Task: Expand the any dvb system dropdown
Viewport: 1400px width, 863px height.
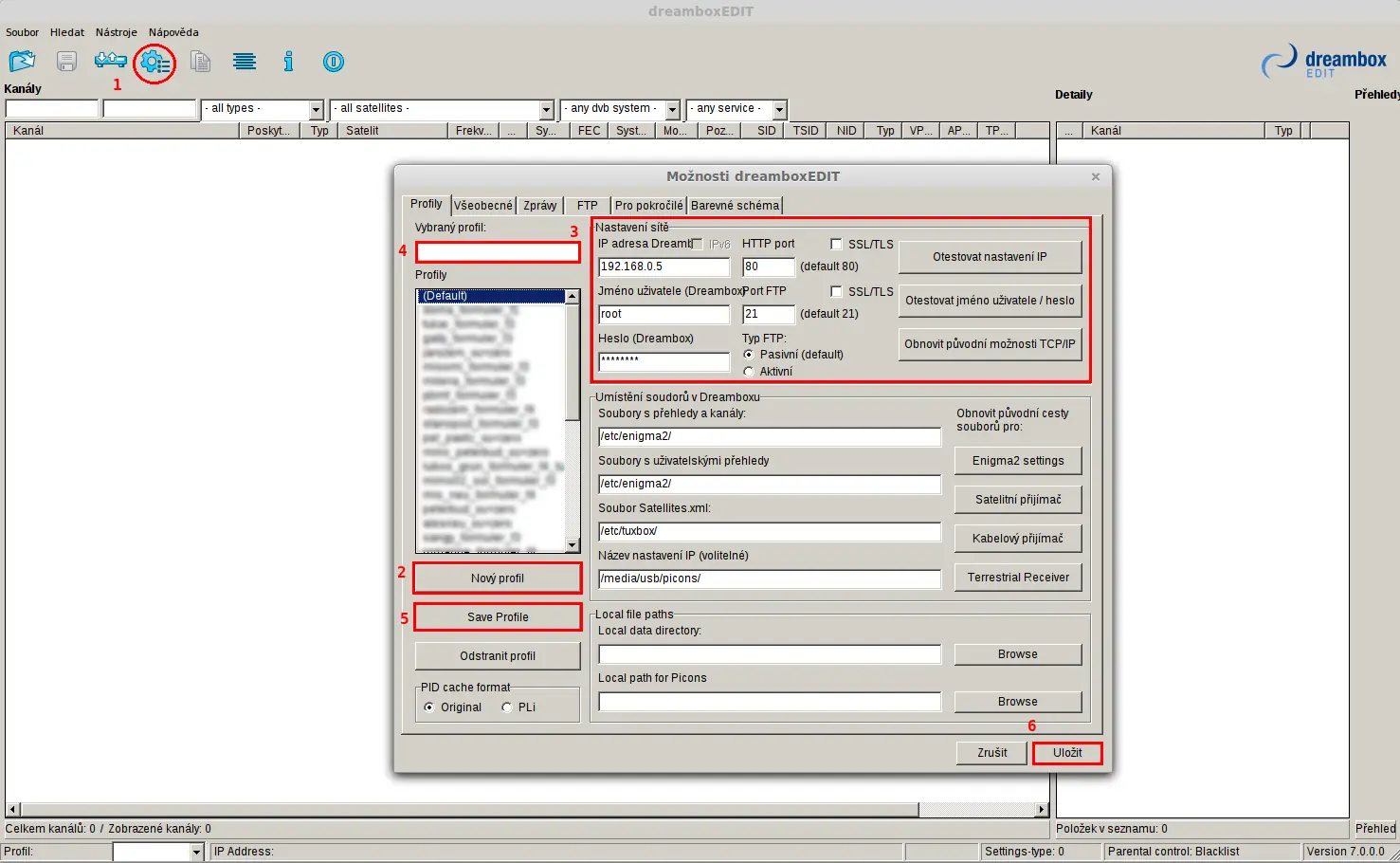Action: coord(672,110)
